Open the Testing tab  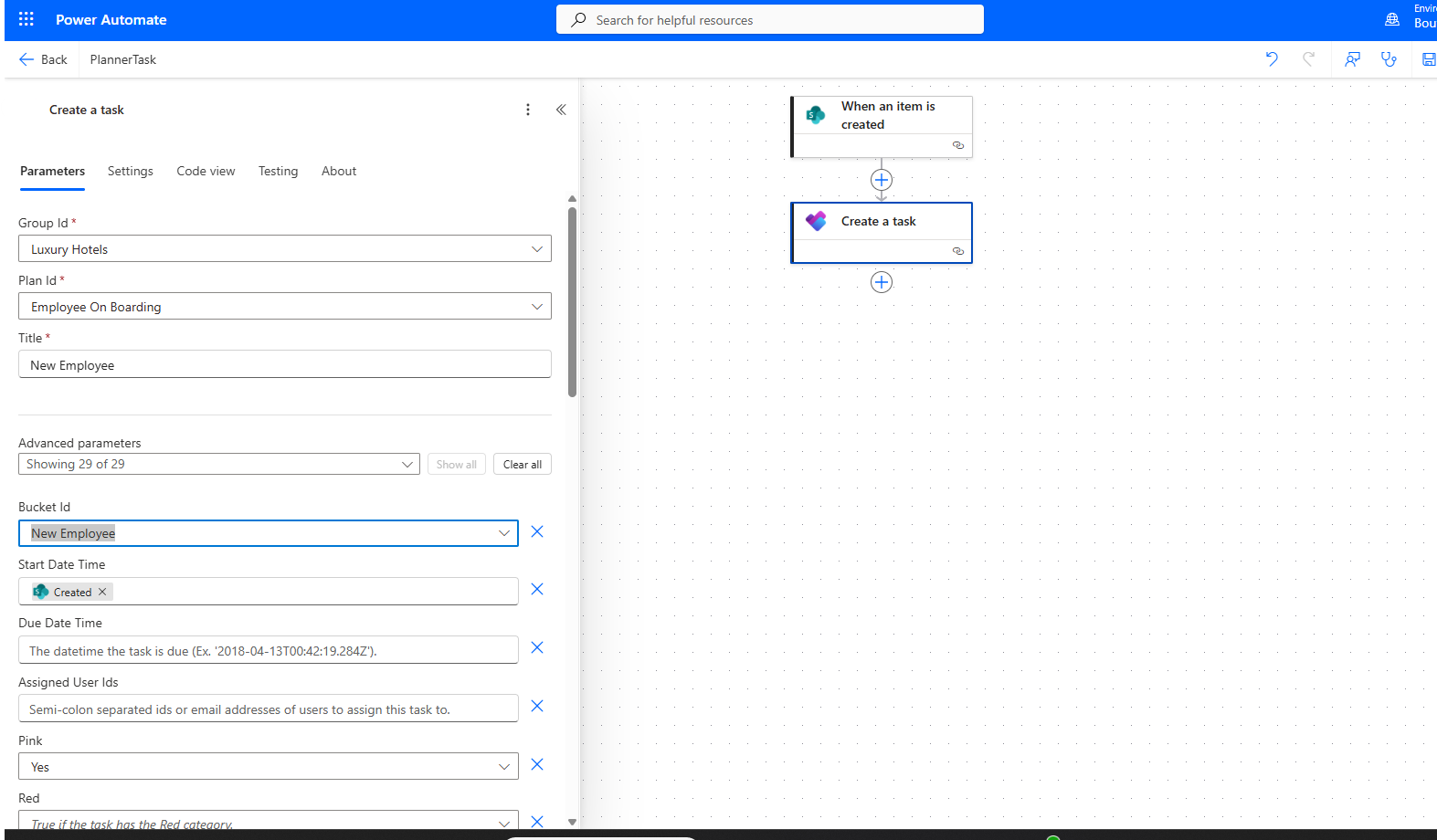(278, 171)
